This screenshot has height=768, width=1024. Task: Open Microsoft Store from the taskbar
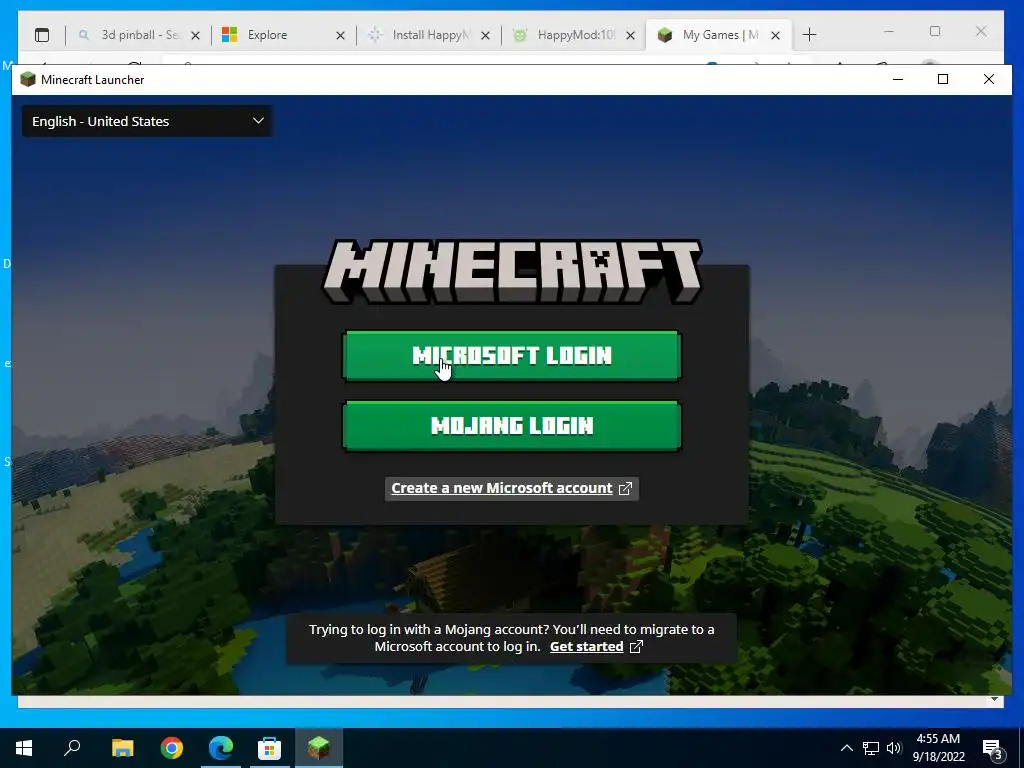pos(269,748)
